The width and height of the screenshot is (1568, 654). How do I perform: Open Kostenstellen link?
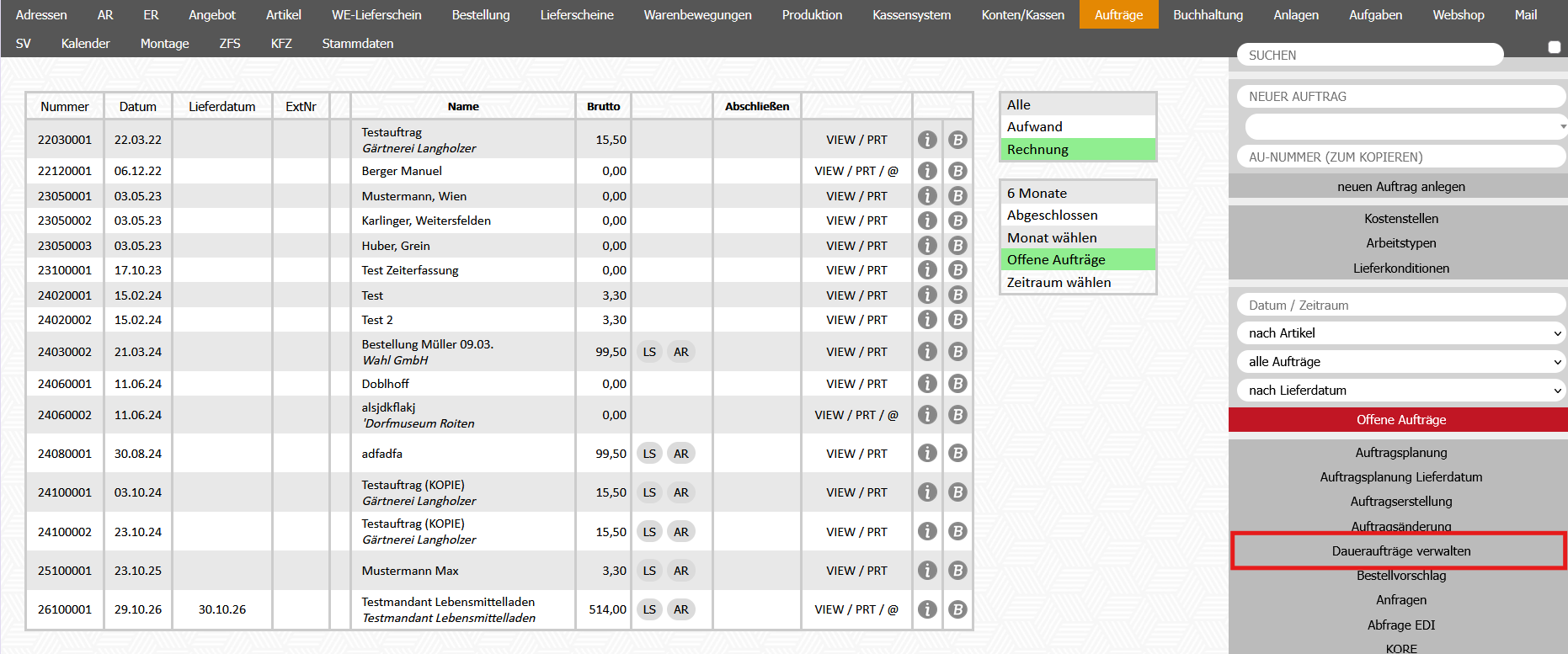[x=1400, y=219]
